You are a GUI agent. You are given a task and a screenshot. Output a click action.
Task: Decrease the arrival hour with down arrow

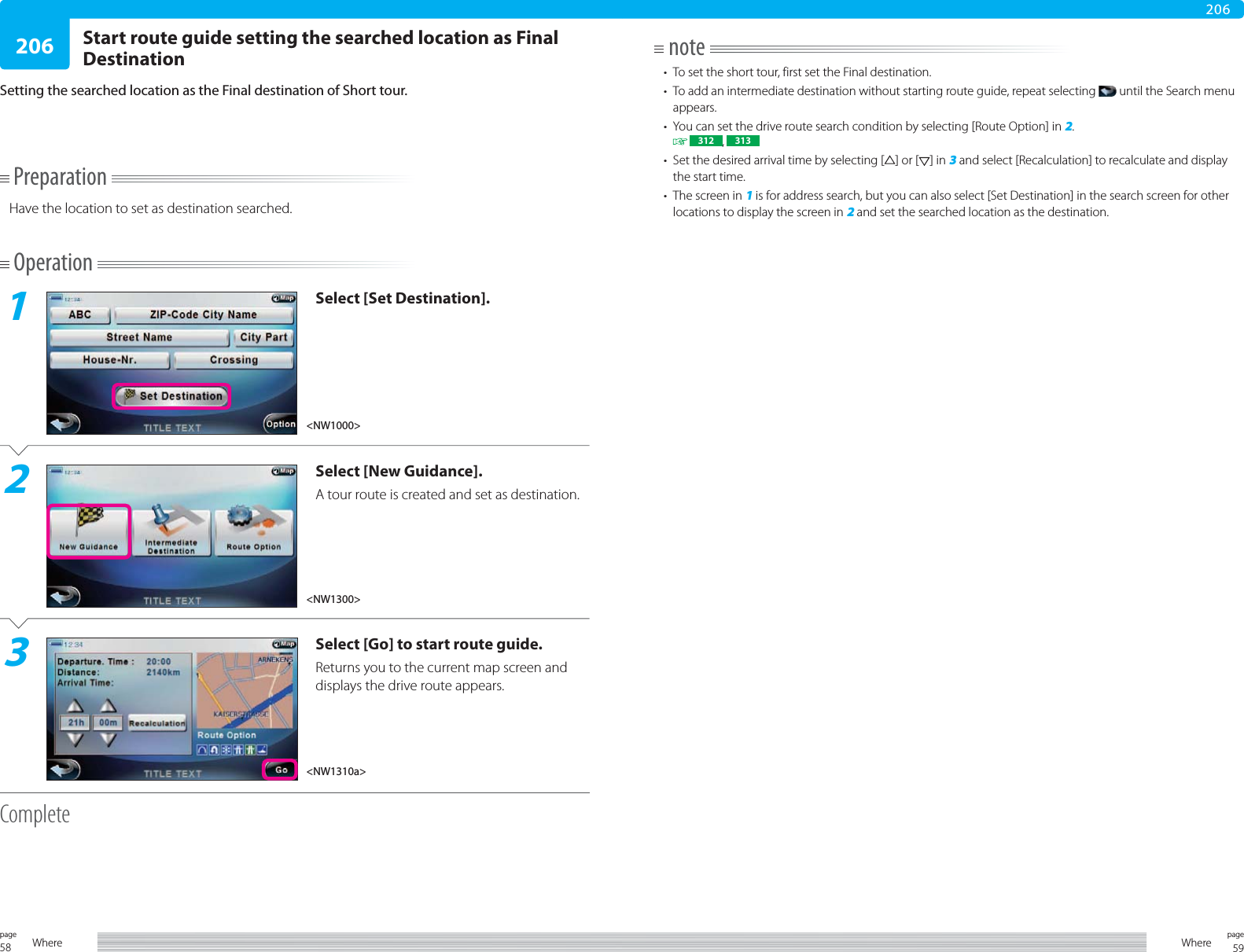(x=75, y=740)
